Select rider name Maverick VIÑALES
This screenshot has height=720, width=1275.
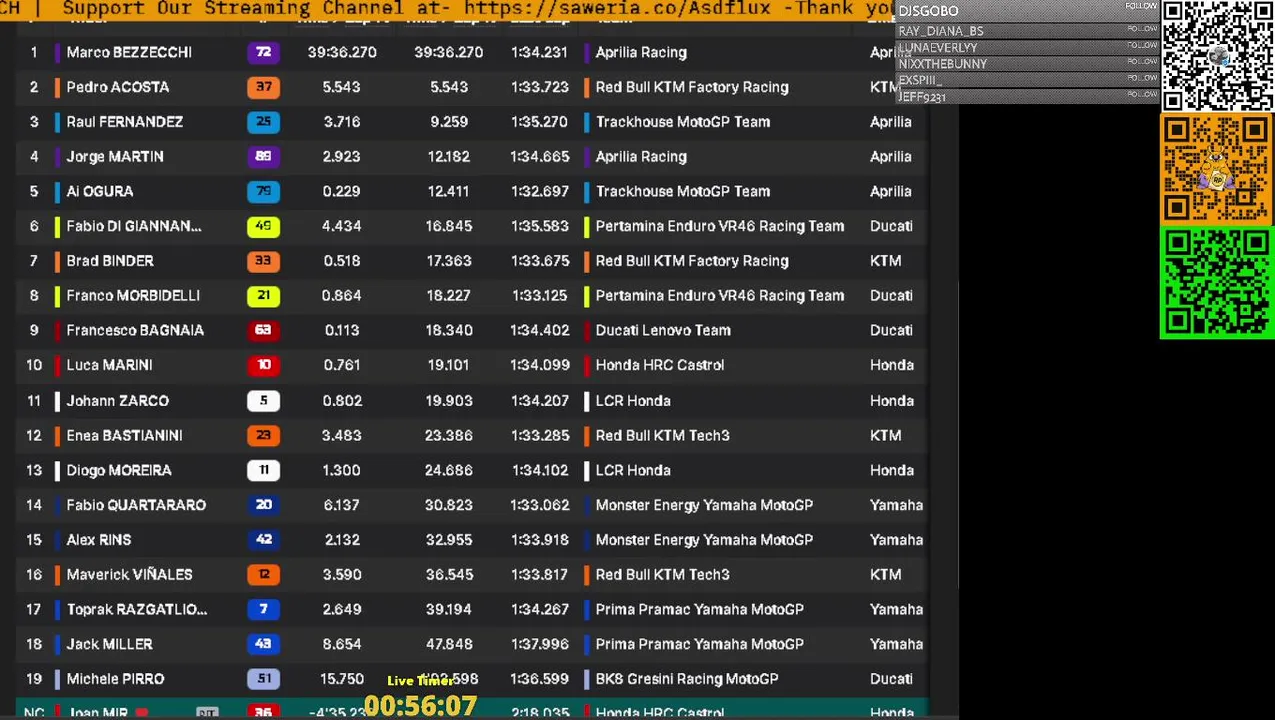click(129, 575)
